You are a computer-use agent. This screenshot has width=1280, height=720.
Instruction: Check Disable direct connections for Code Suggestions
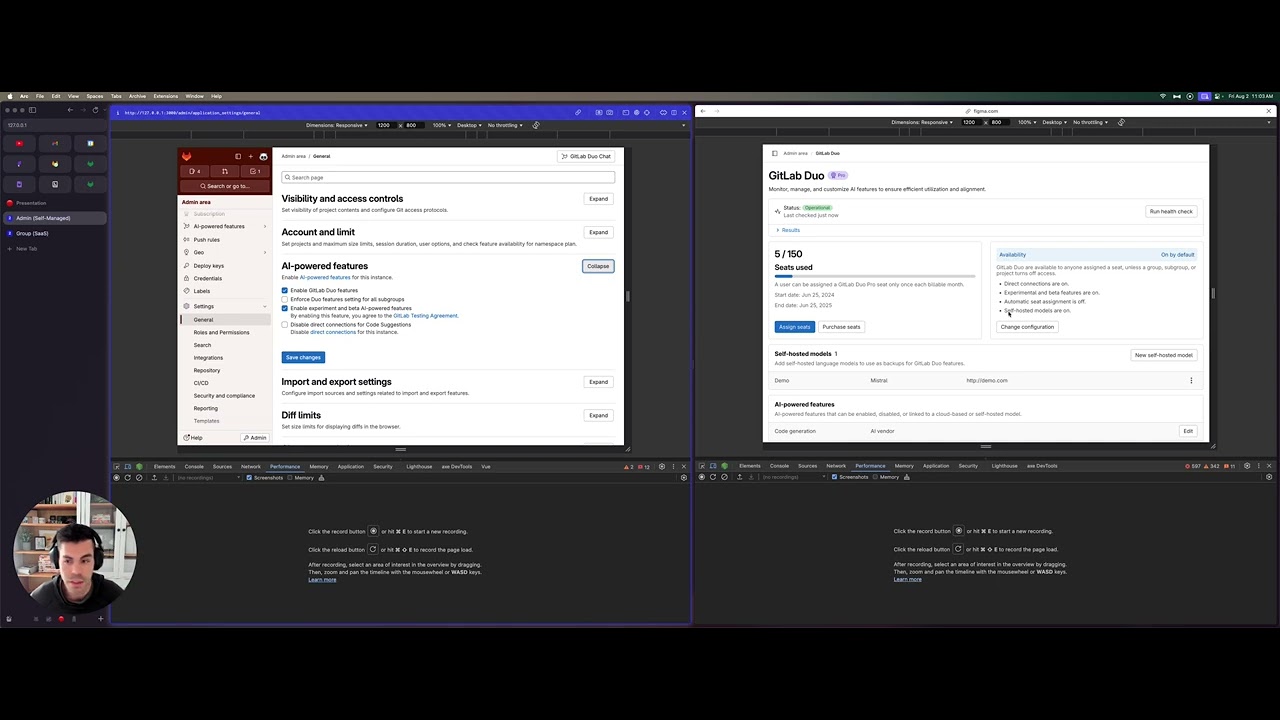[285, 325]
